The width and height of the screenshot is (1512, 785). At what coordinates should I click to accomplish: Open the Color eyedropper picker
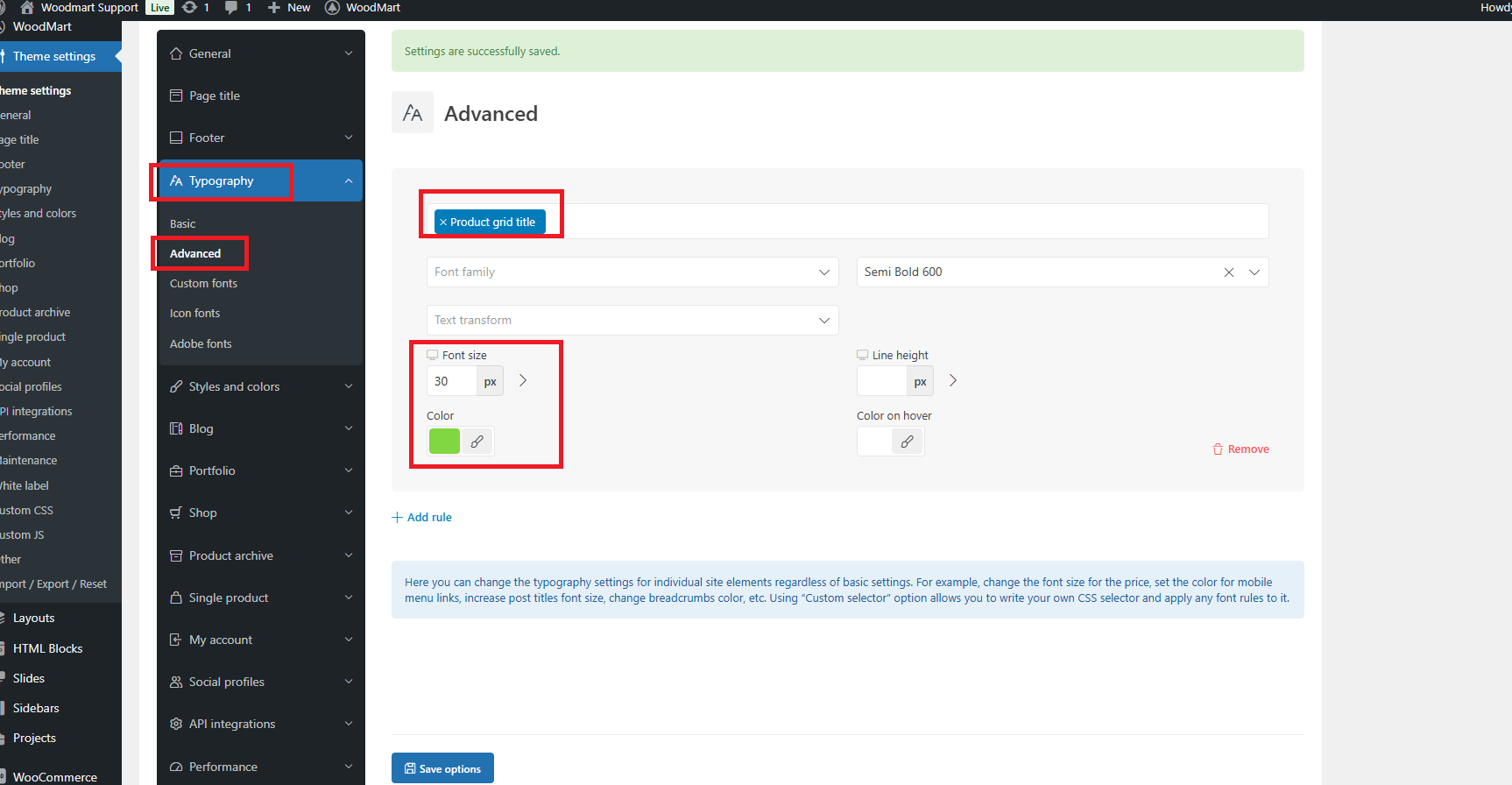(x=477, y=442)
